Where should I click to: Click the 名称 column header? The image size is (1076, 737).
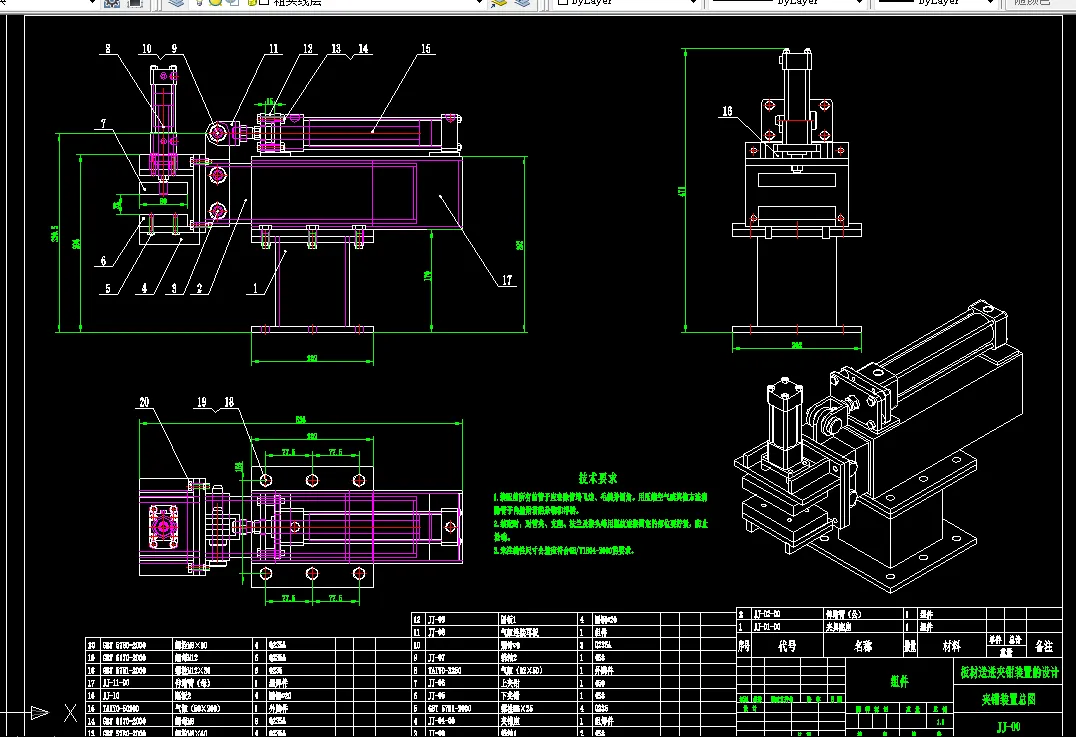[x=863, y=646]
